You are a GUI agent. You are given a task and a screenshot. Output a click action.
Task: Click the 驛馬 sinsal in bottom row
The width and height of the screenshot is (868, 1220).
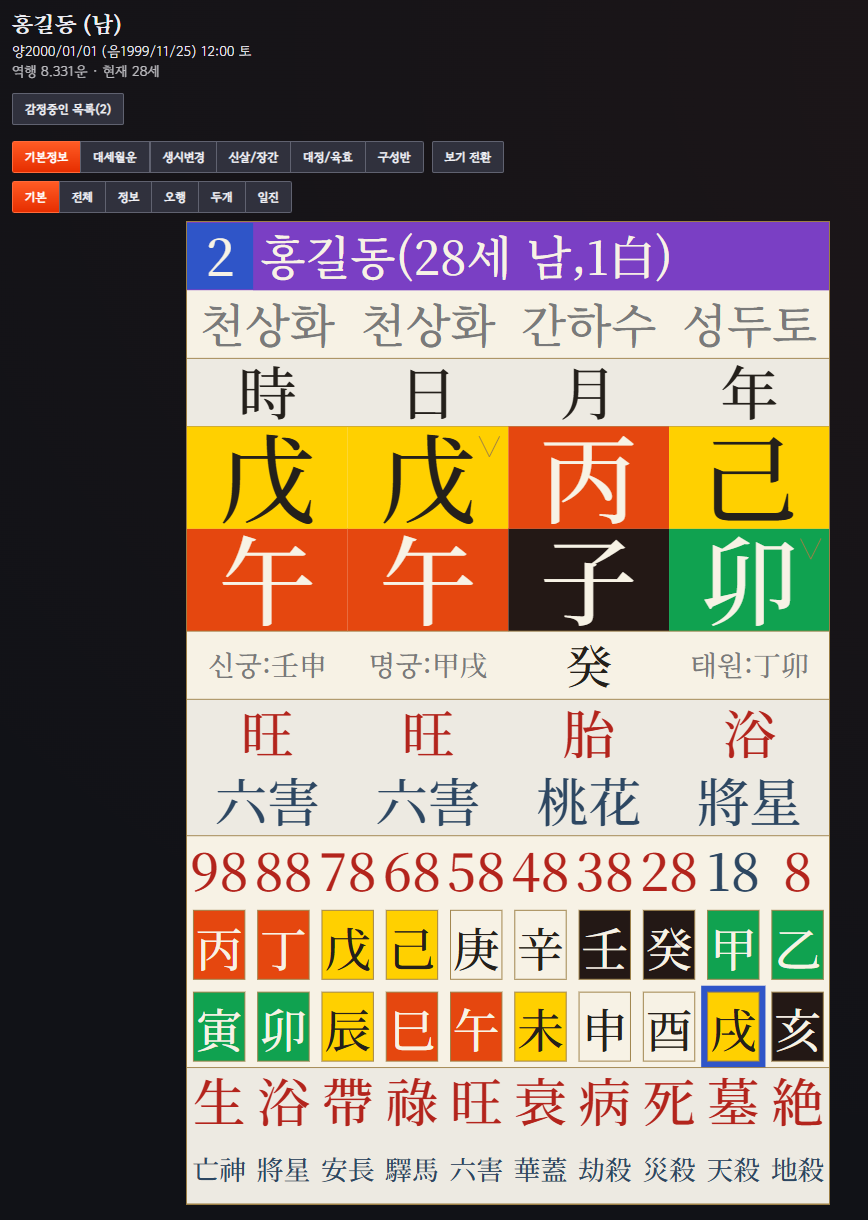(411, 1169)
